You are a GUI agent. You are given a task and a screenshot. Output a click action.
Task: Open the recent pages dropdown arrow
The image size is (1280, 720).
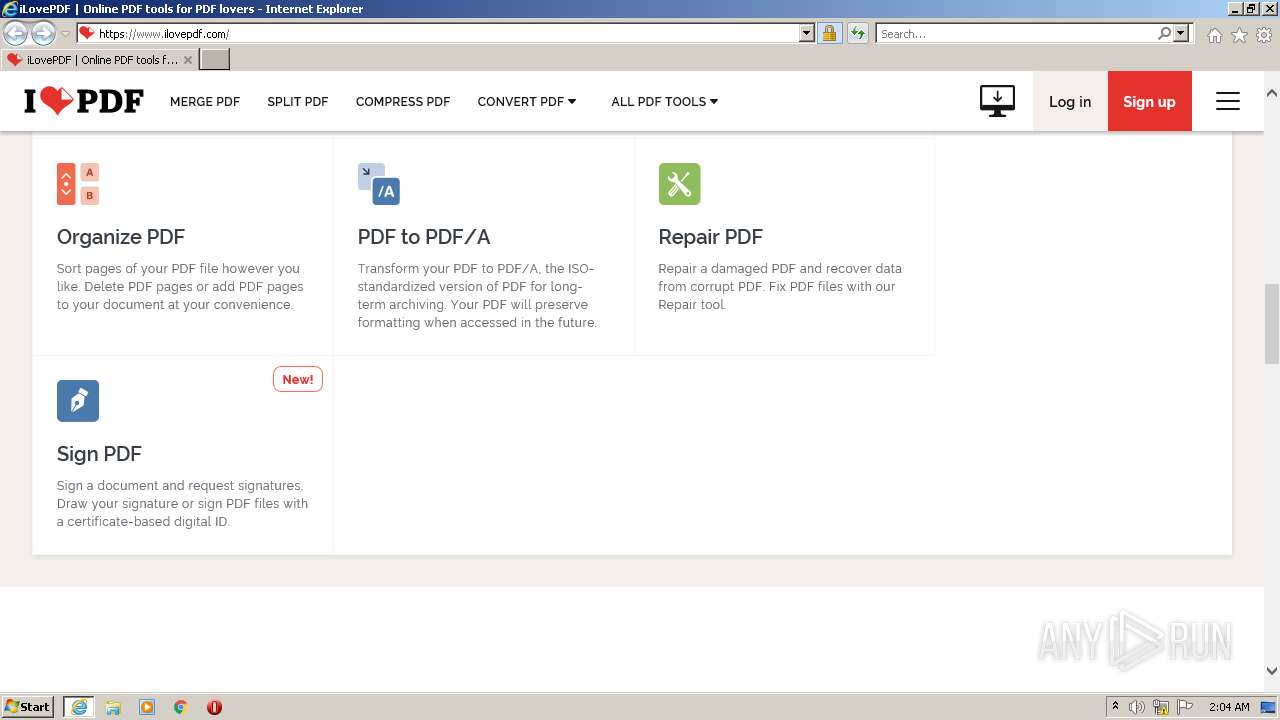(65, 34)
